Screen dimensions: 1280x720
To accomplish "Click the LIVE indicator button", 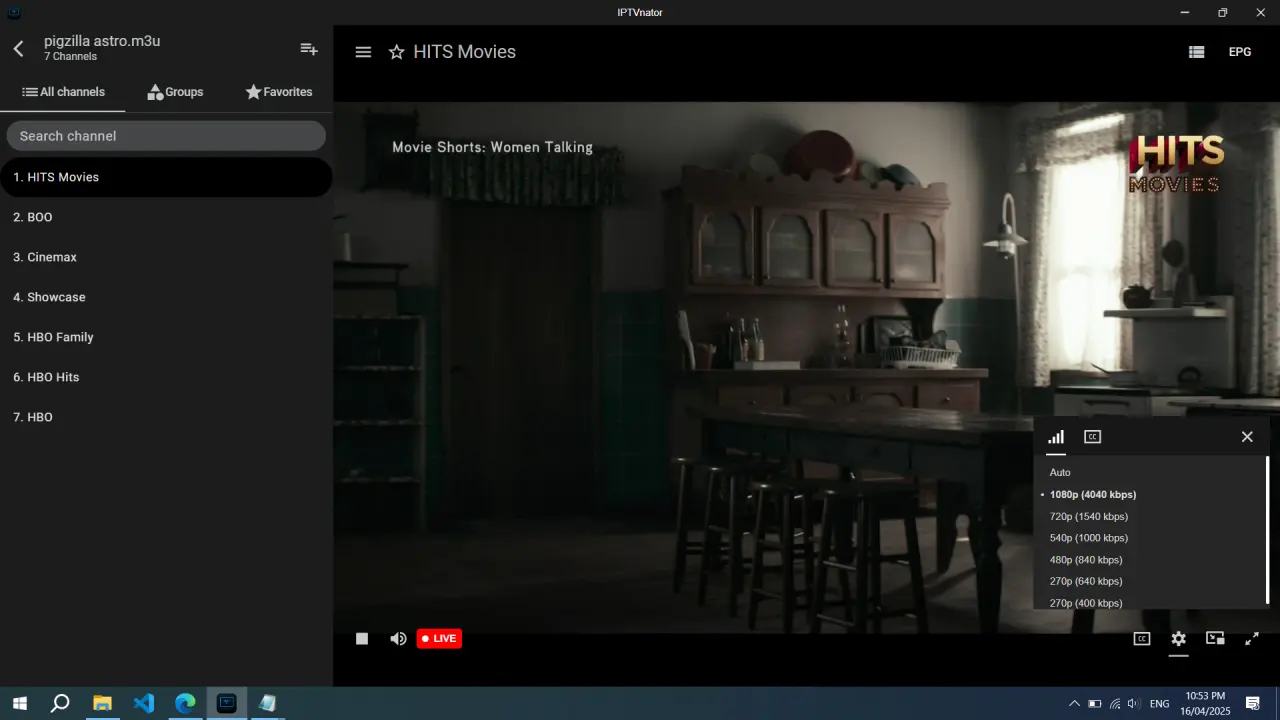I will (439, 638).
